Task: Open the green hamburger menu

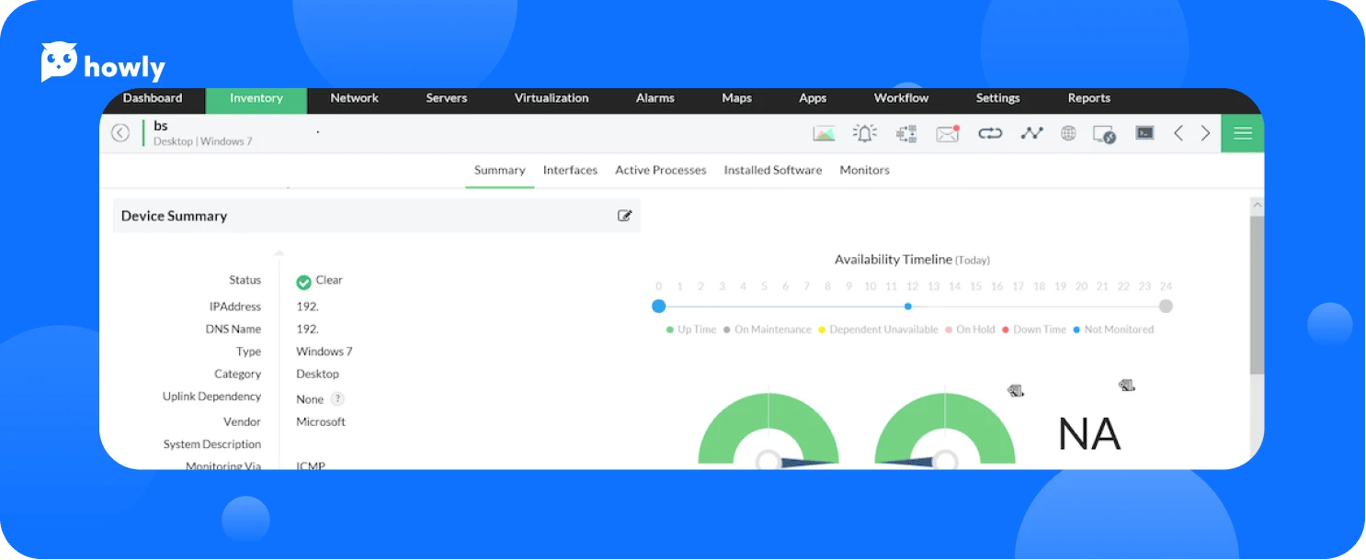Action: point(1242,133)
